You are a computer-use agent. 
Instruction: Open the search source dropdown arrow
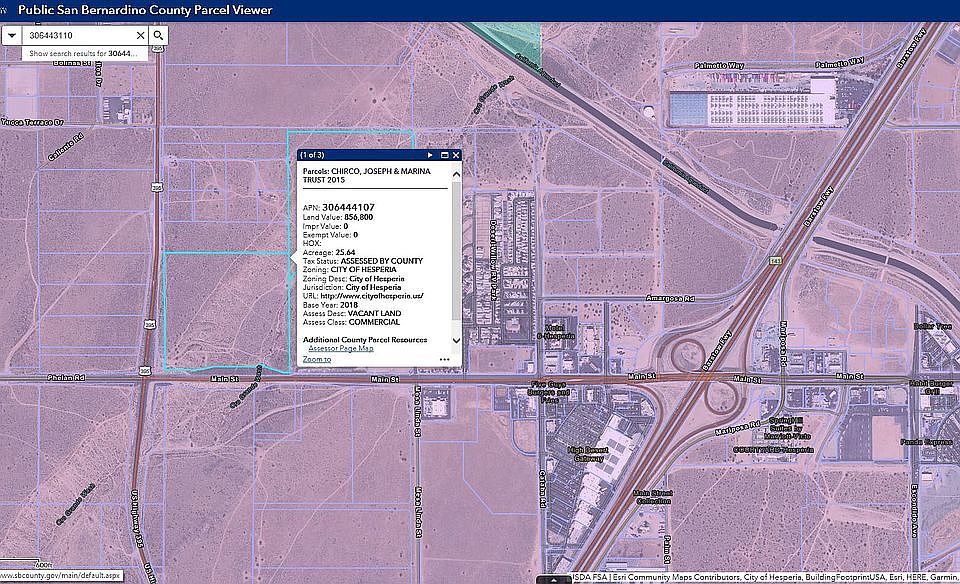coord(12,36)
